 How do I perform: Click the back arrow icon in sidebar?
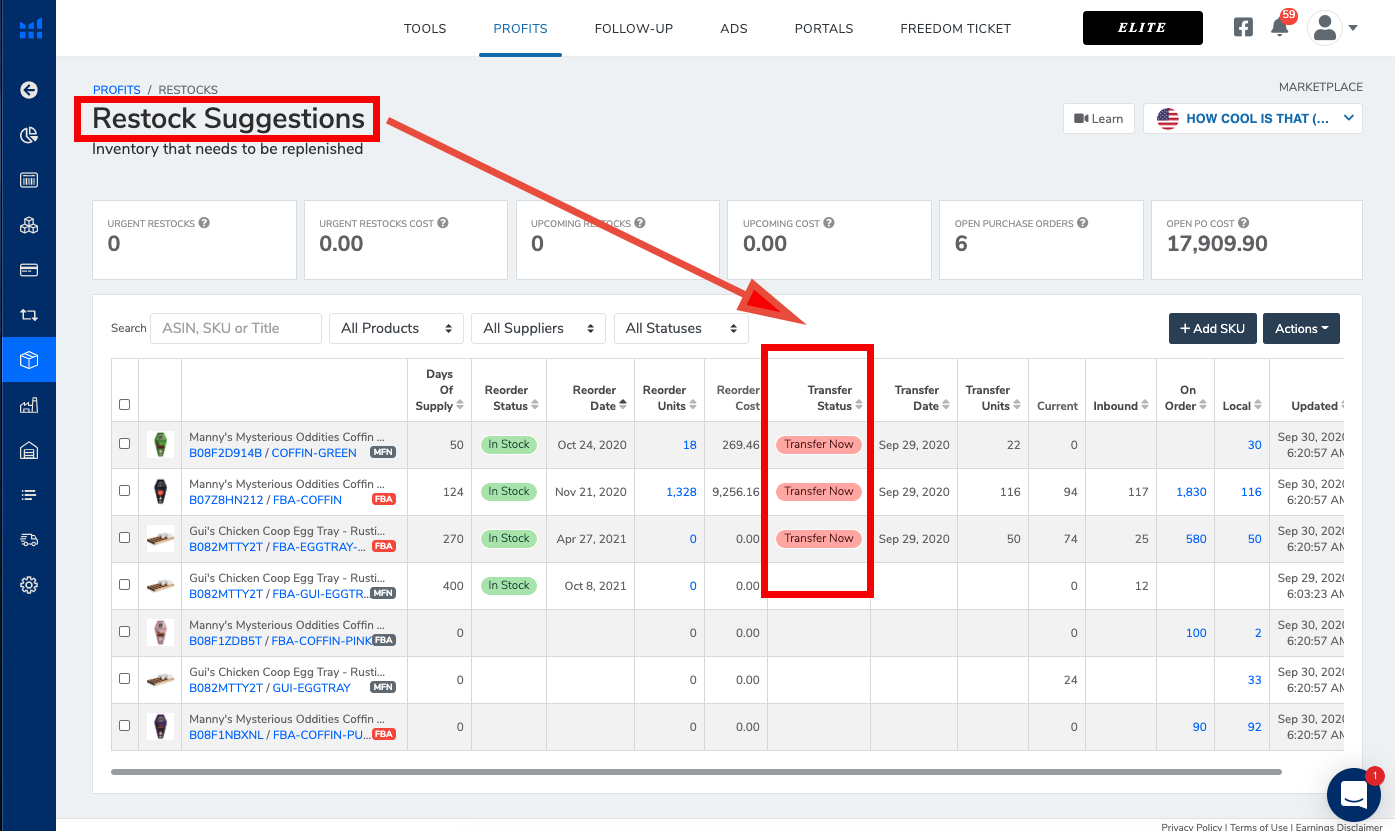(29, 90)
